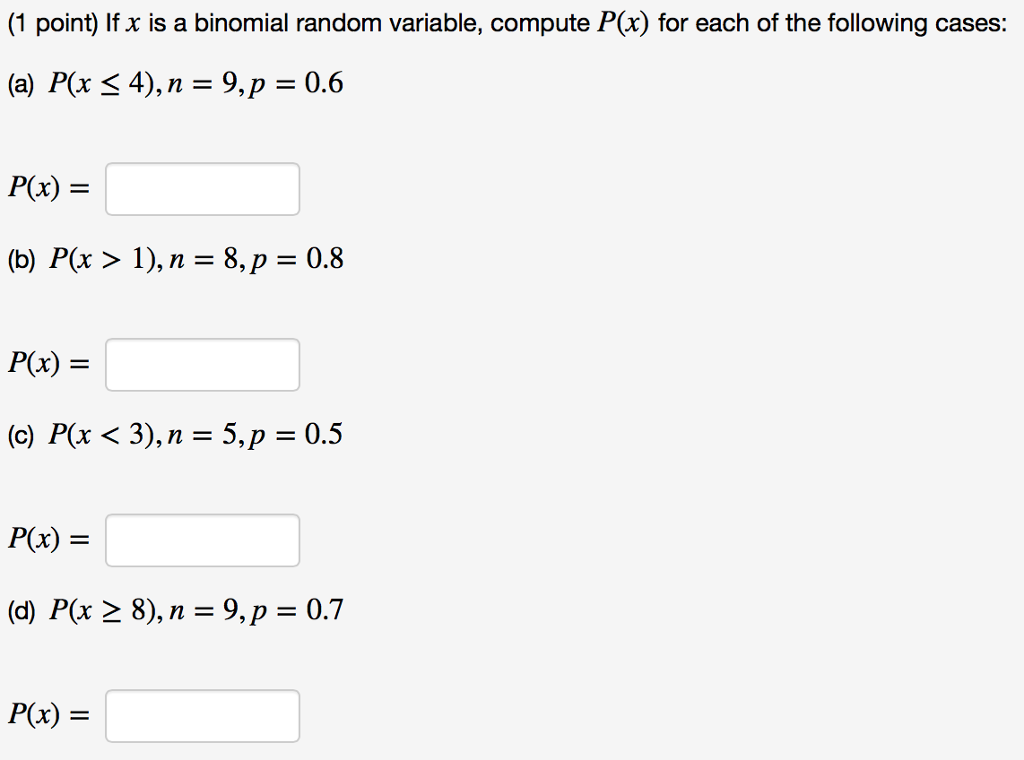Select the answer input for part (c)
The width and height of the screenshot is (1024, 760).
click(x=202, y=540)
